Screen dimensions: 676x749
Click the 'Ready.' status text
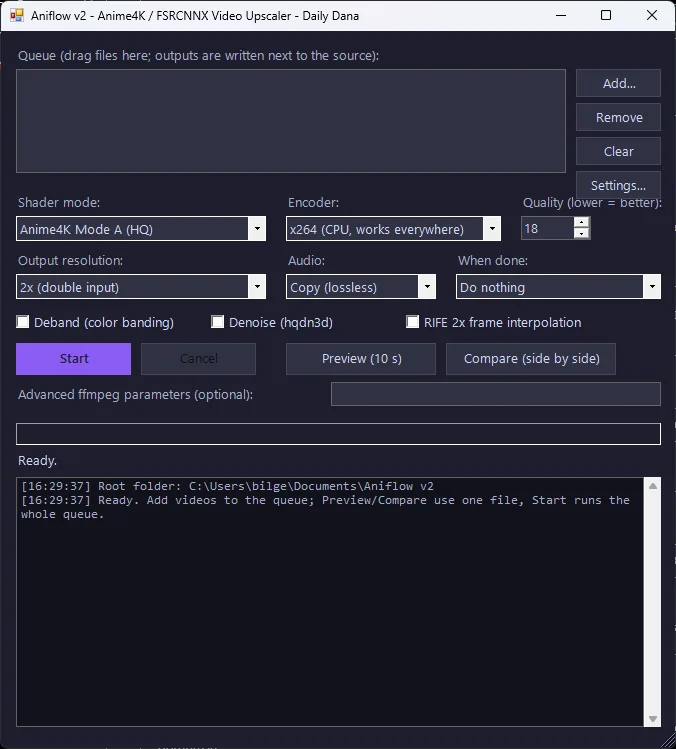click(37, 461)
